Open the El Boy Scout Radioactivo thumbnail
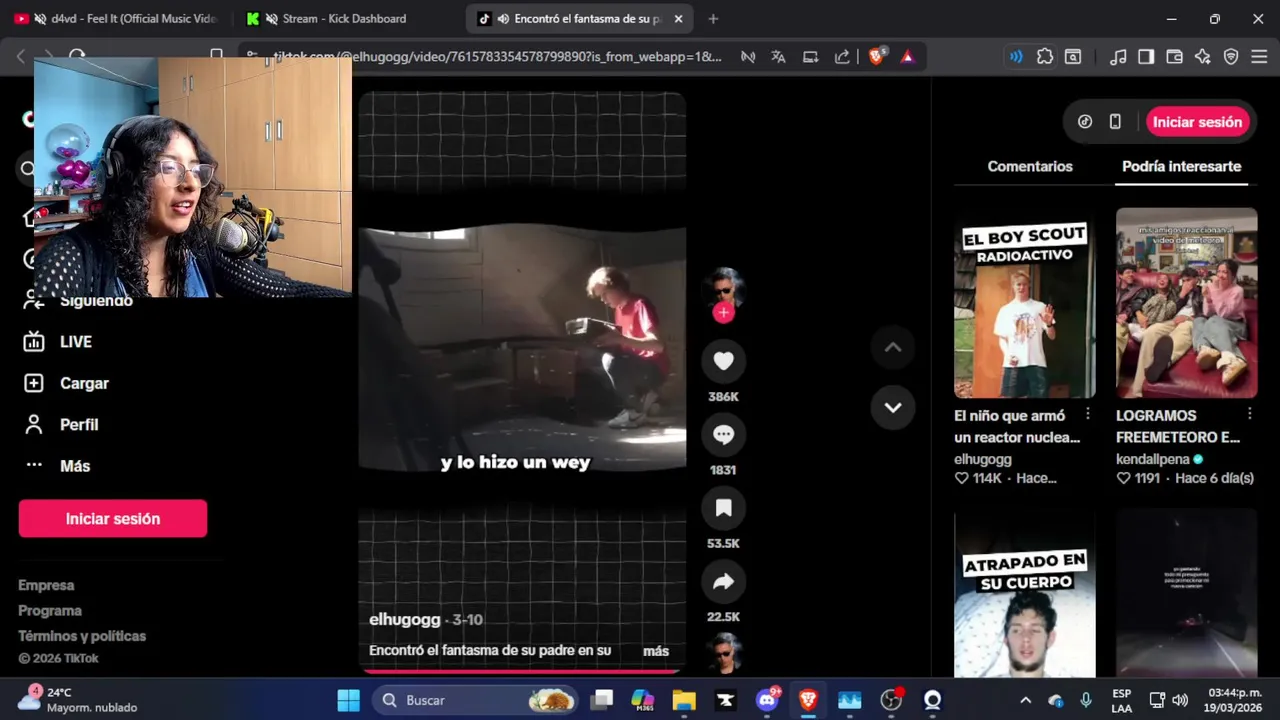Image resolution: width=1280 pixels, height=720 pixels. pos(1024,303)
